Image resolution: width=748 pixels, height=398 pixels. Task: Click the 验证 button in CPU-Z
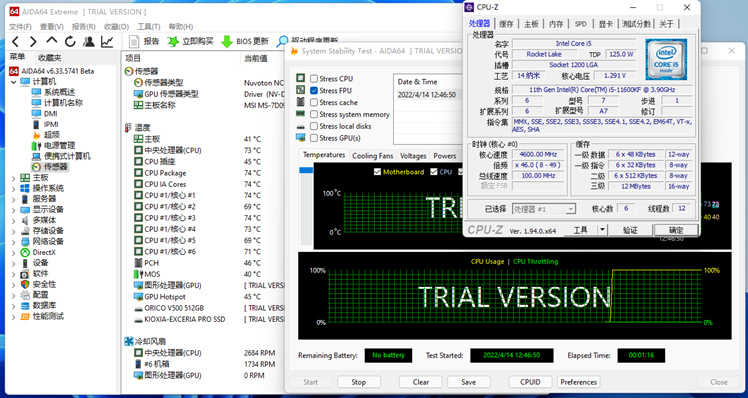pos(630,230)
